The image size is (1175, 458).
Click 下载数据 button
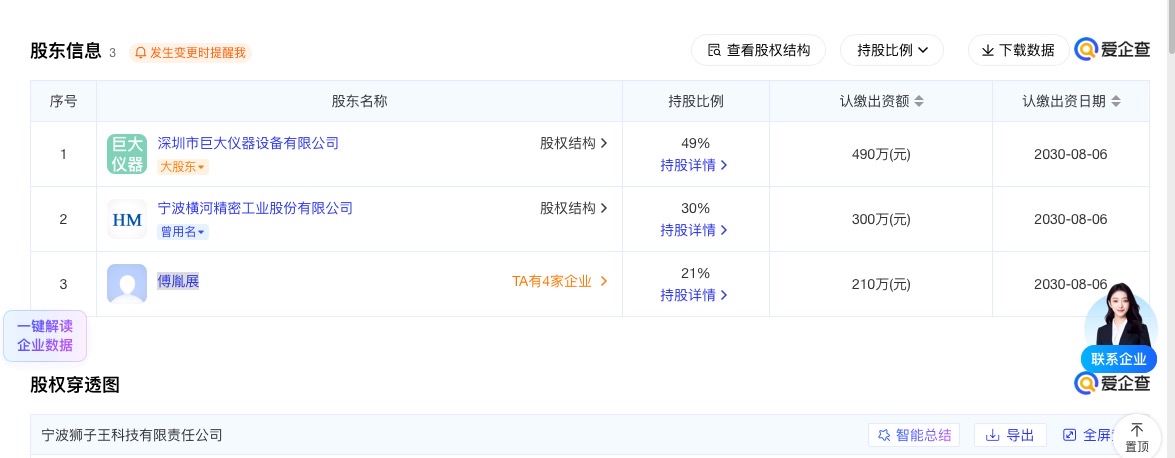tap(1018, 50)
